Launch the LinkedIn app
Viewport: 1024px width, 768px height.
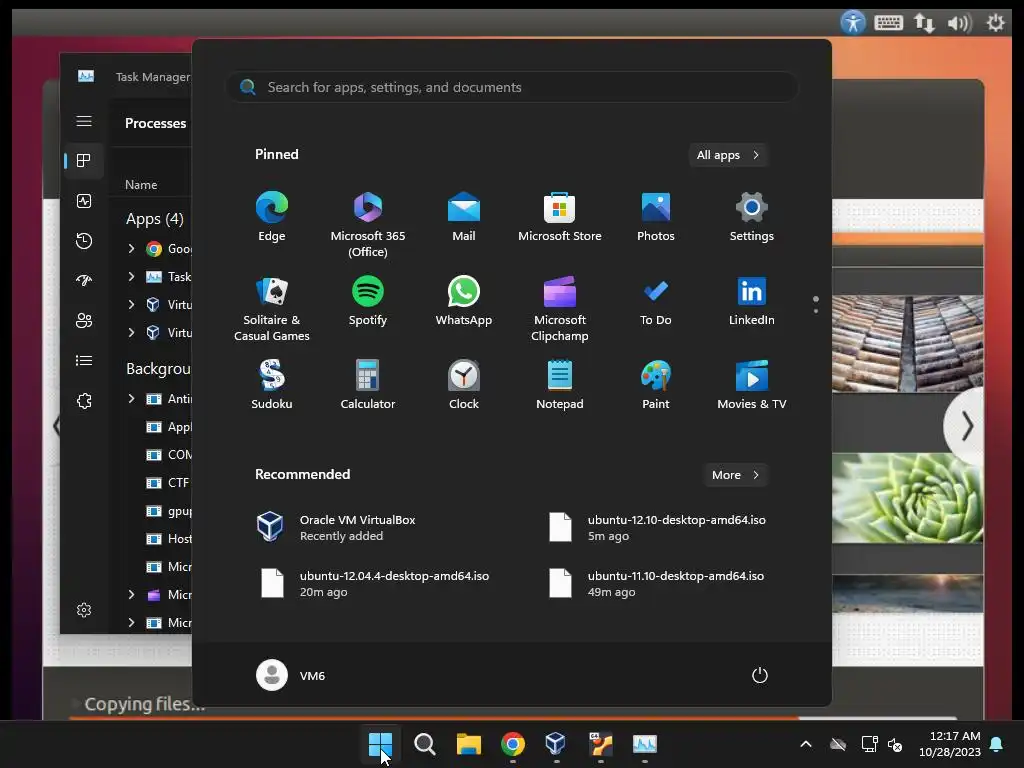click(752, 300)
